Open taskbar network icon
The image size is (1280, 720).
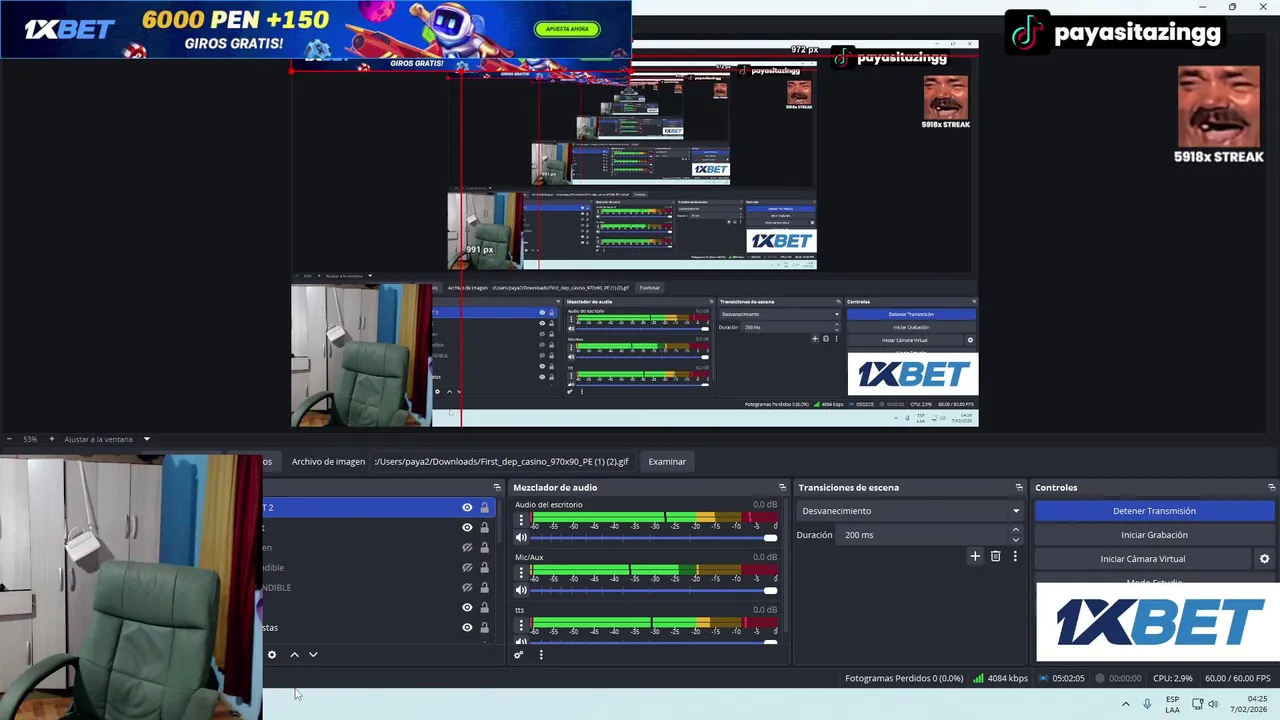pos(1196,704)
